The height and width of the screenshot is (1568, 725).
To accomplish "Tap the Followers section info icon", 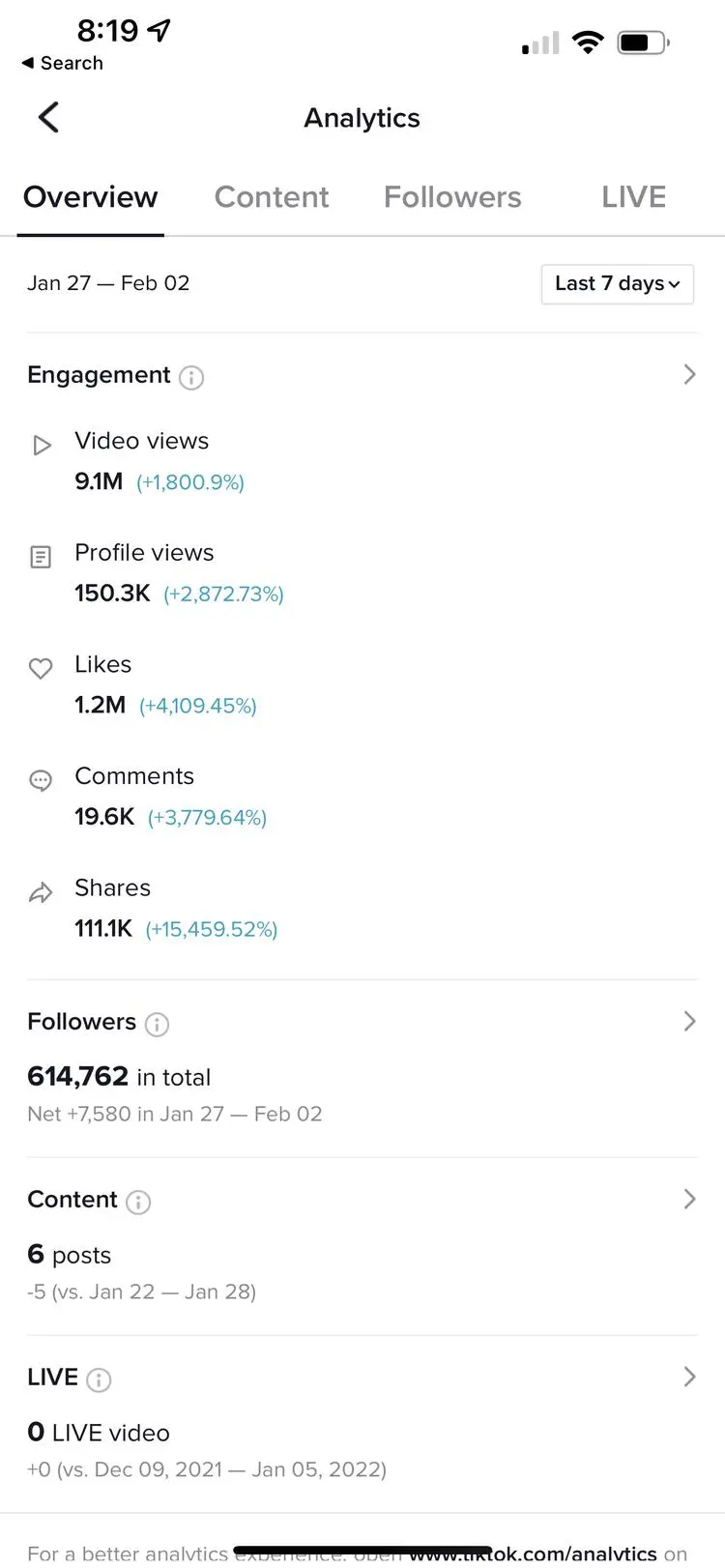I will click(157, 1024).
